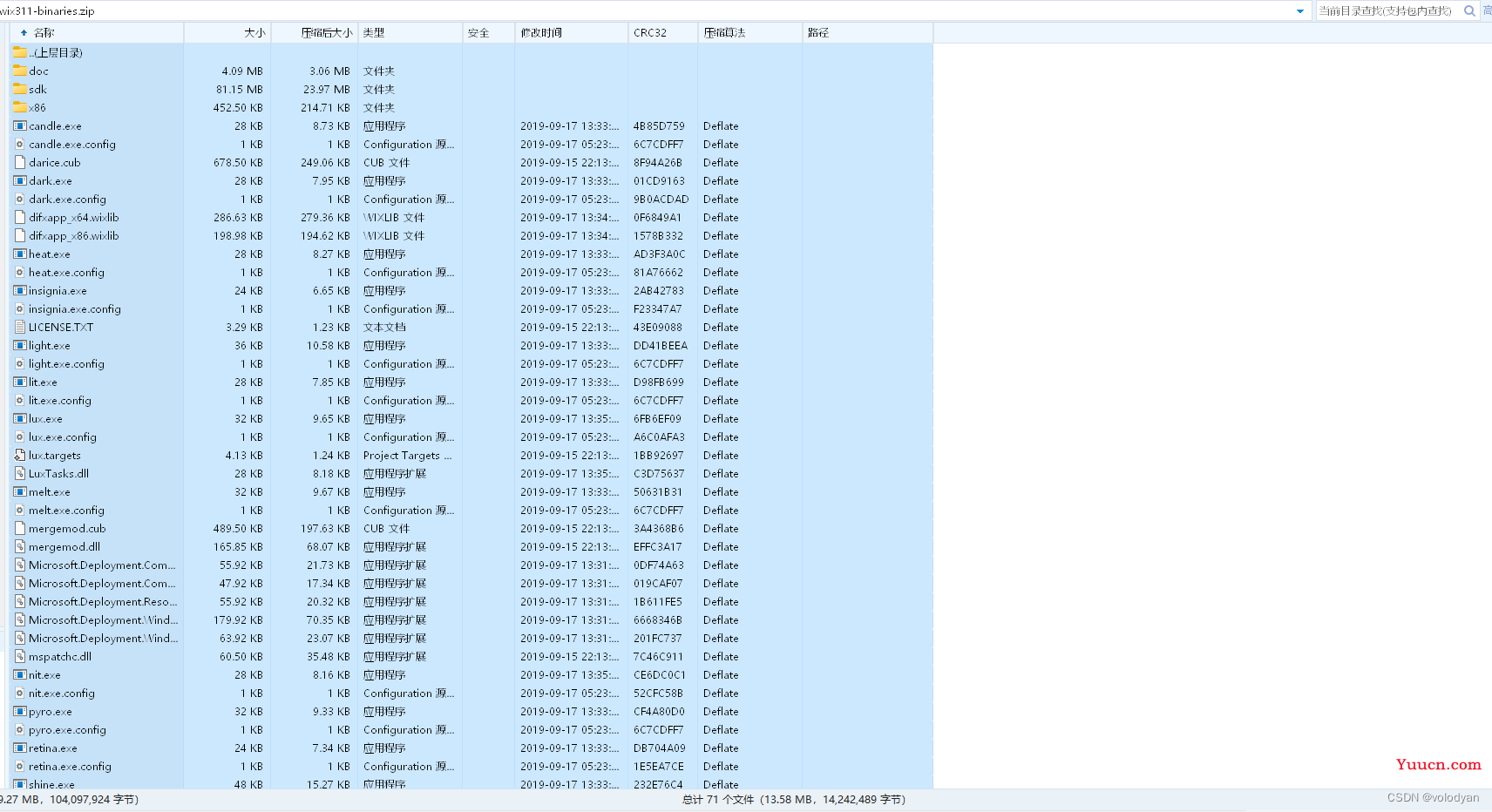Select mergemod.cub file icon
This screenshot has width=1492, height=812.
click(20, 528)
